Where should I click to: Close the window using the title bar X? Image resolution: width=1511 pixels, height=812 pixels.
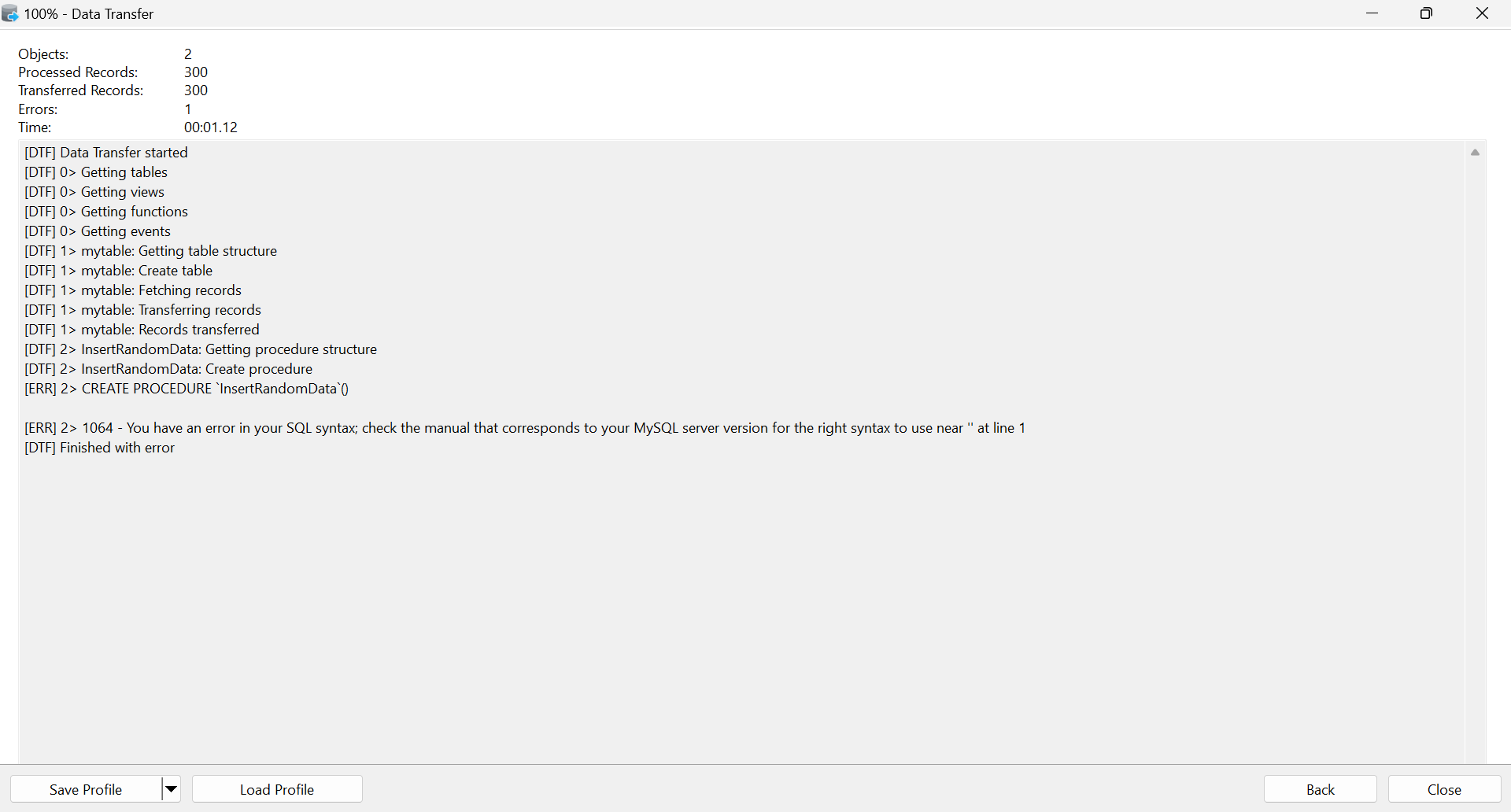[x=1483, y=13]
